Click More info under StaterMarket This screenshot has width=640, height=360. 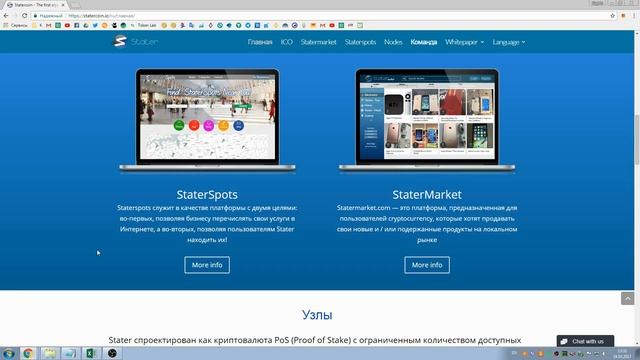coord(427,265)
